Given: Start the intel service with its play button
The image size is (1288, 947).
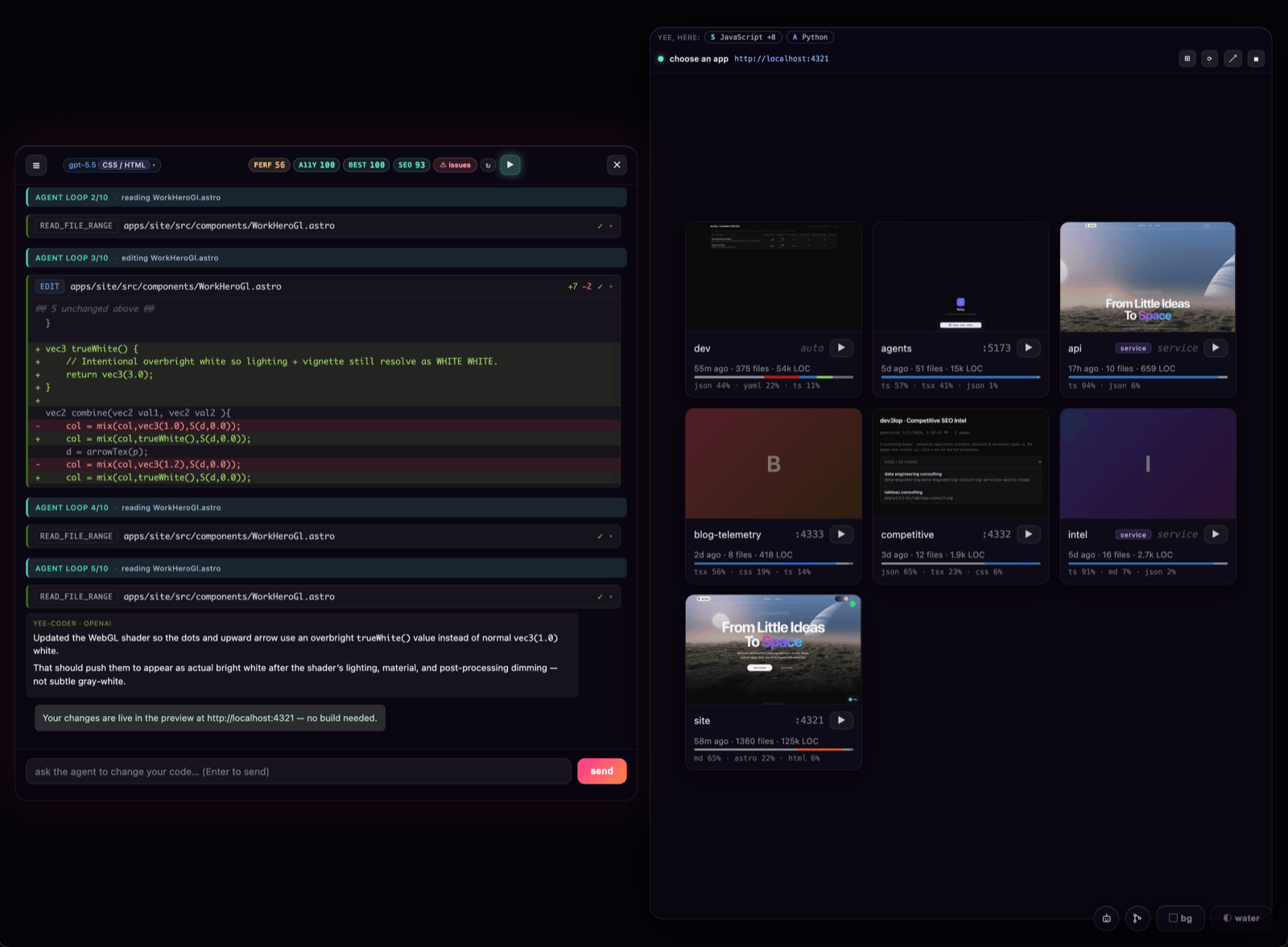Looking at the screenshot, I should click(x=1216, y=534).
